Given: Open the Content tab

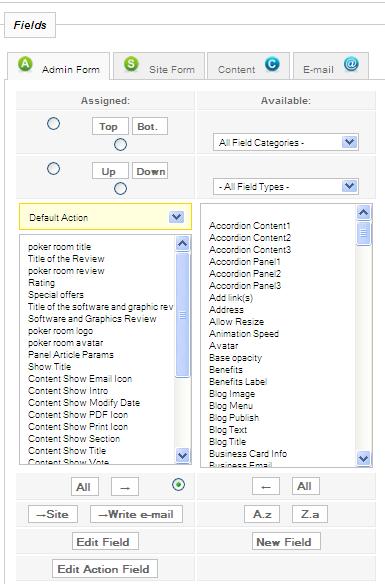Looking at the screenshot, I should pos(248,66).
